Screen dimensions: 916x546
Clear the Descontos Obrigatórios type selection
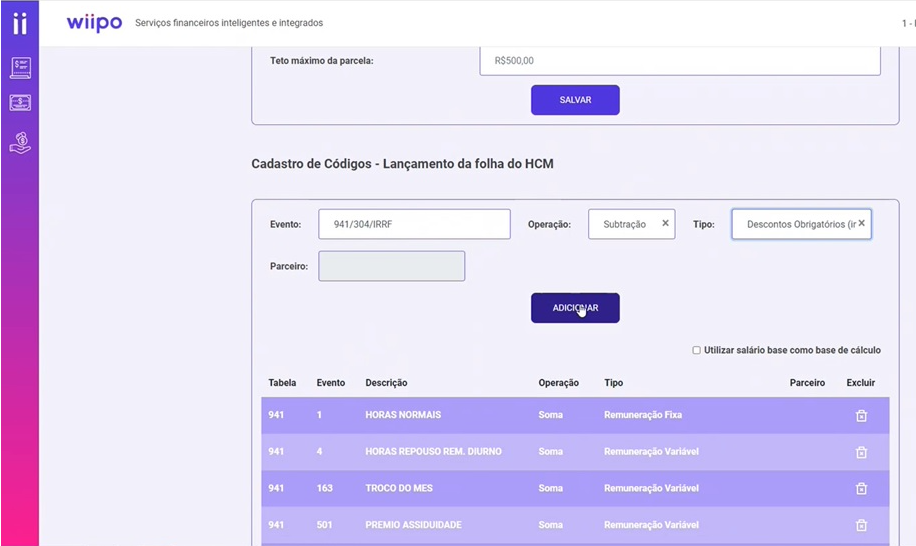pos(862,223)
